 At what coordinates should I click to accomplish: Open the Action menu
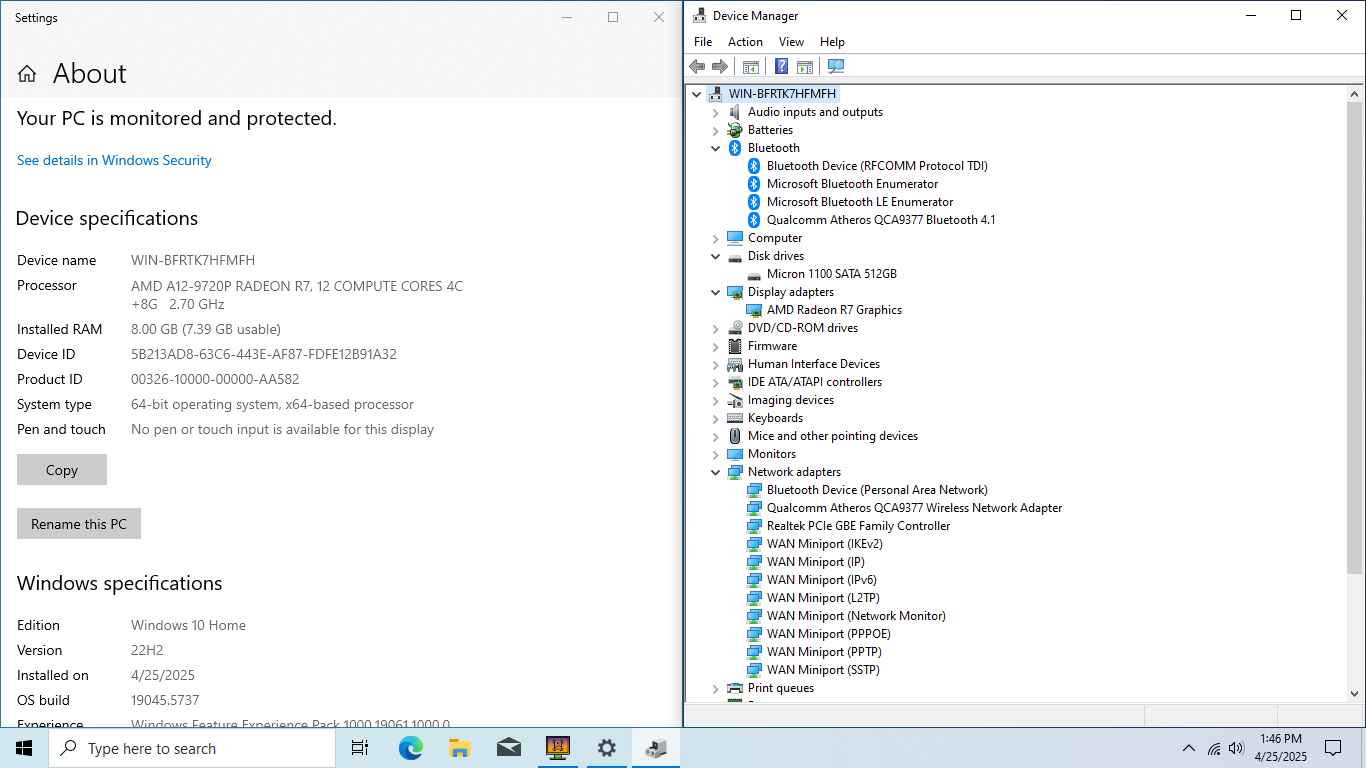745,42
